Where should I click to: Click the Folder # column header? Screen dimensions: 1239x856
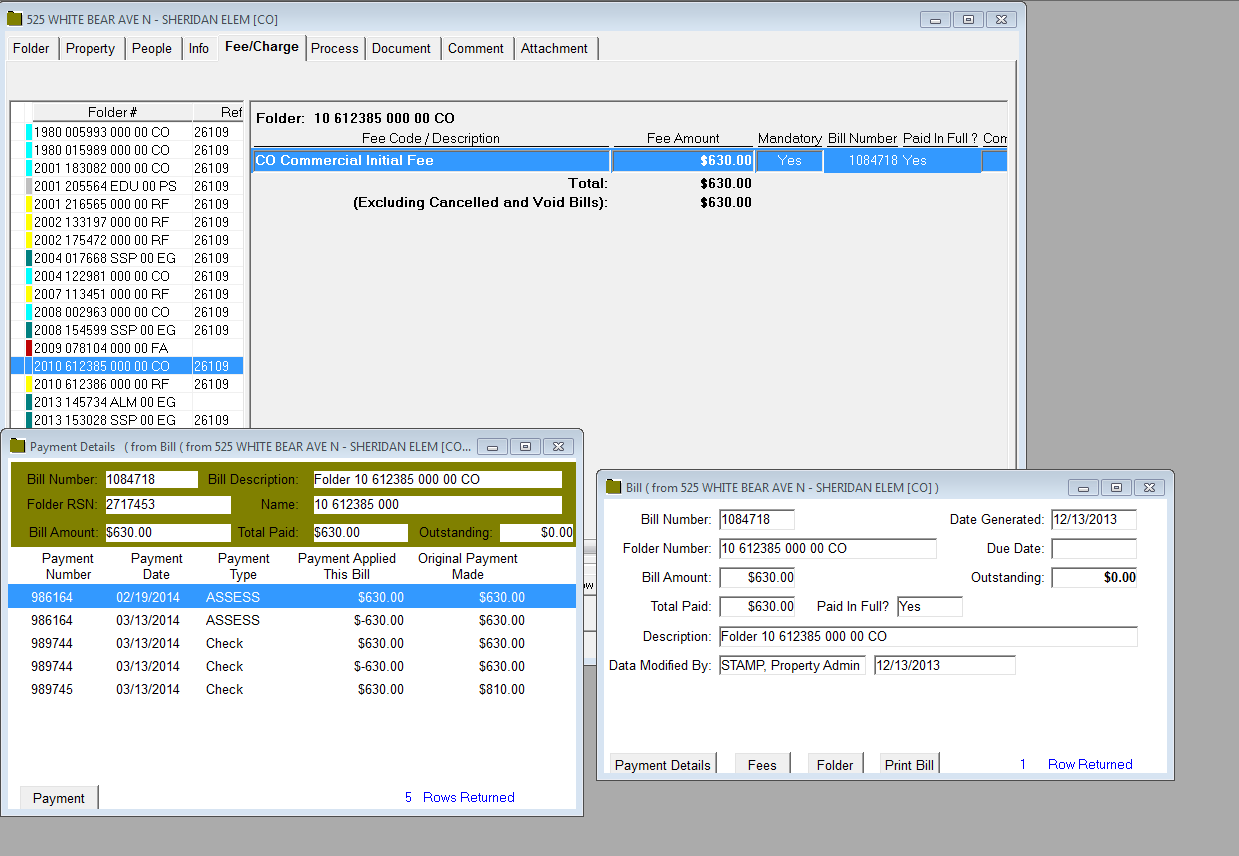pos(112,113)
